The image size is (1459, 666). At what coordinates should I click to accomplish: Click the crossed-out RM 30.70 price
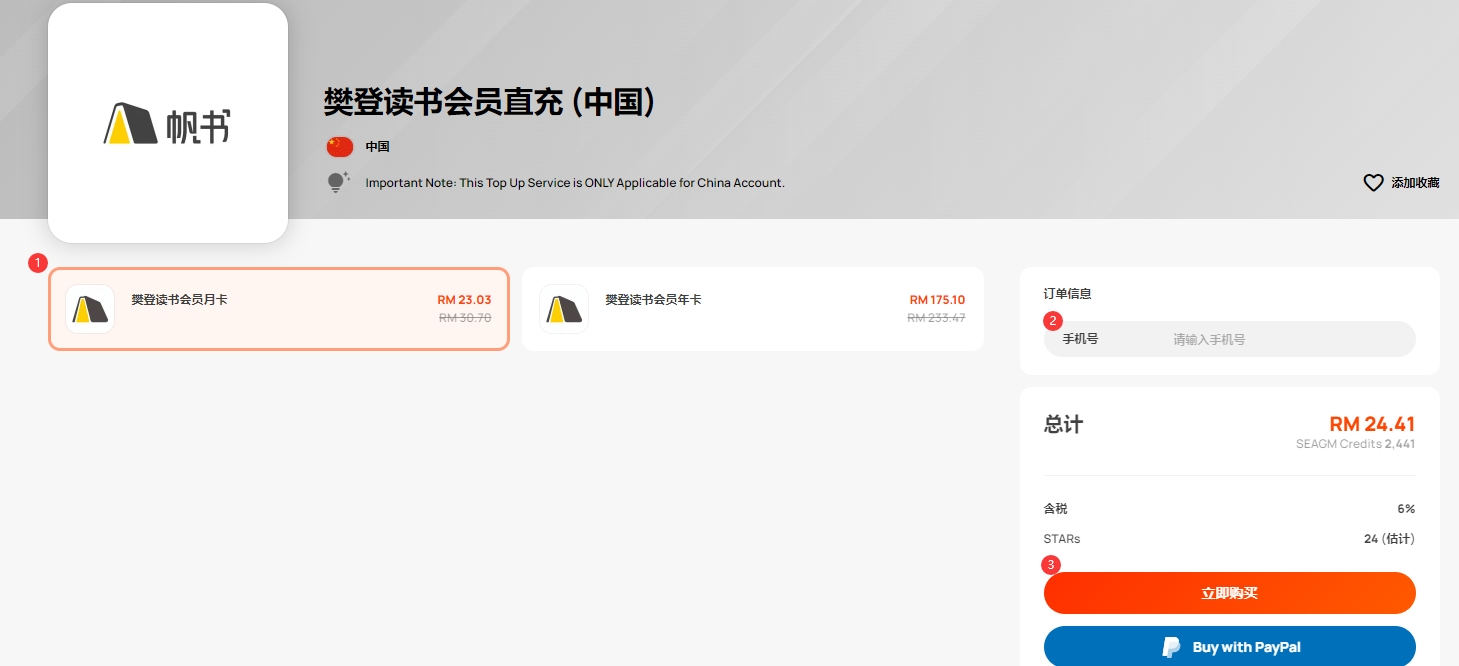(x=465, y=317)
